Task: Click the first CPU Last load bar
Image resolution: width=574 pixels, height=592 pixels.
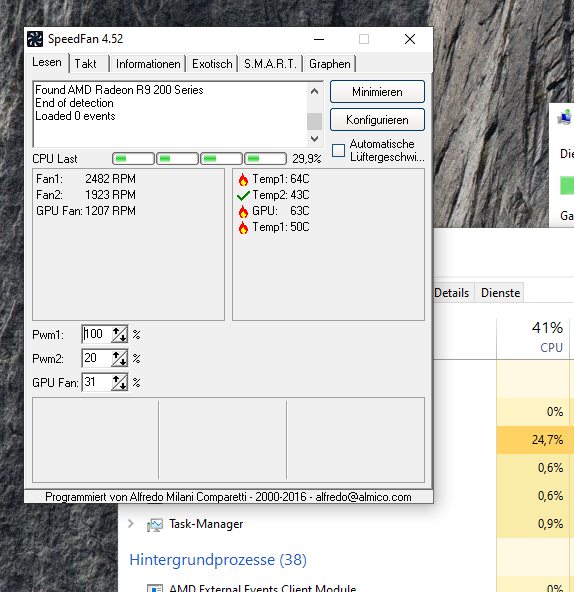Action: (133, 159)
